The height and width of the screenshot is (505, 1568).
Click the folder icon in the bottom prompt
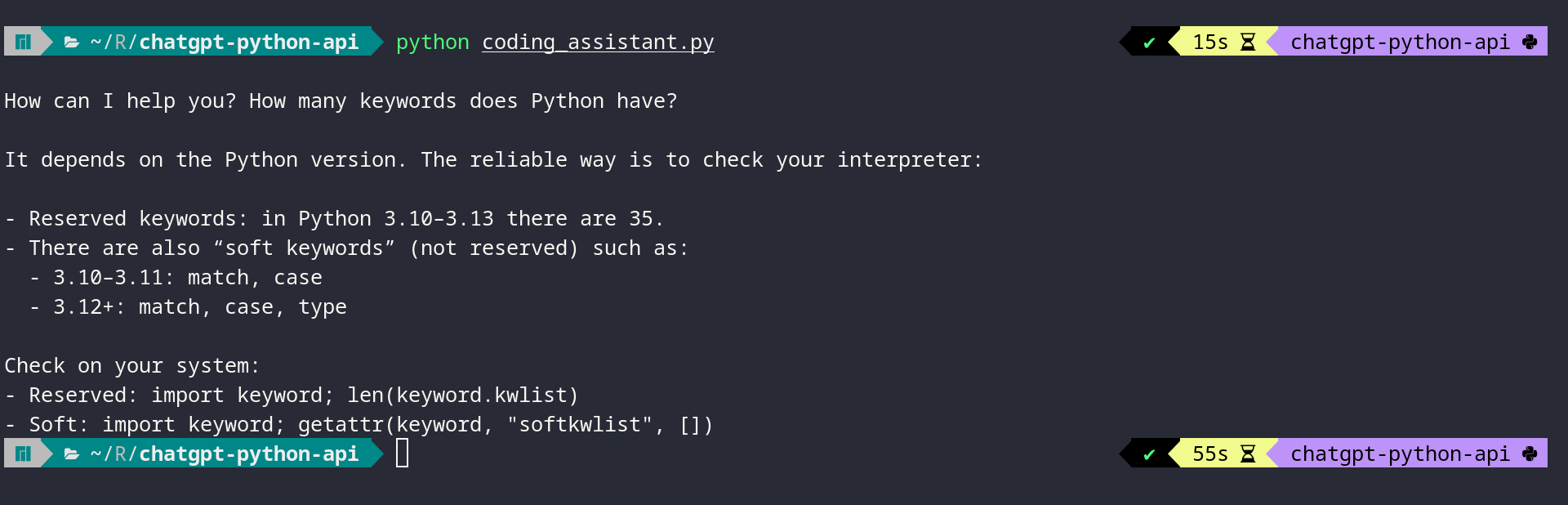click(x=72, y=454)
